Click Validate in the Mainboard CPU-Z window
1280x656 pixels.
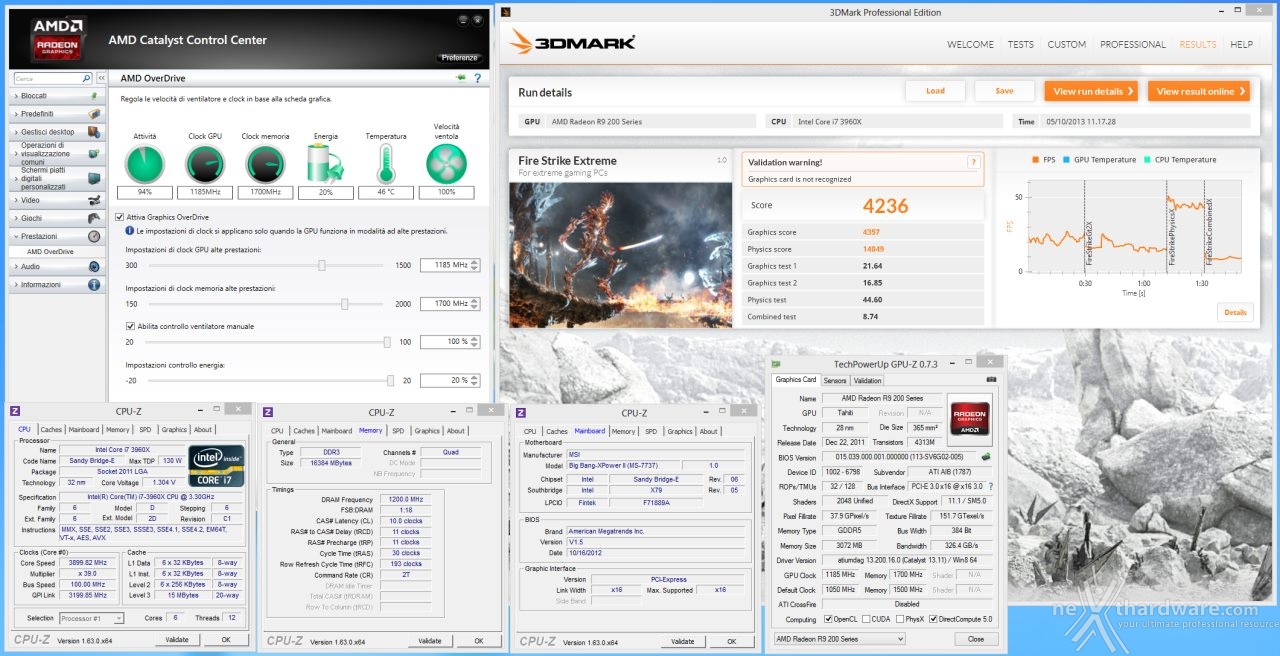tap(683, 641)
